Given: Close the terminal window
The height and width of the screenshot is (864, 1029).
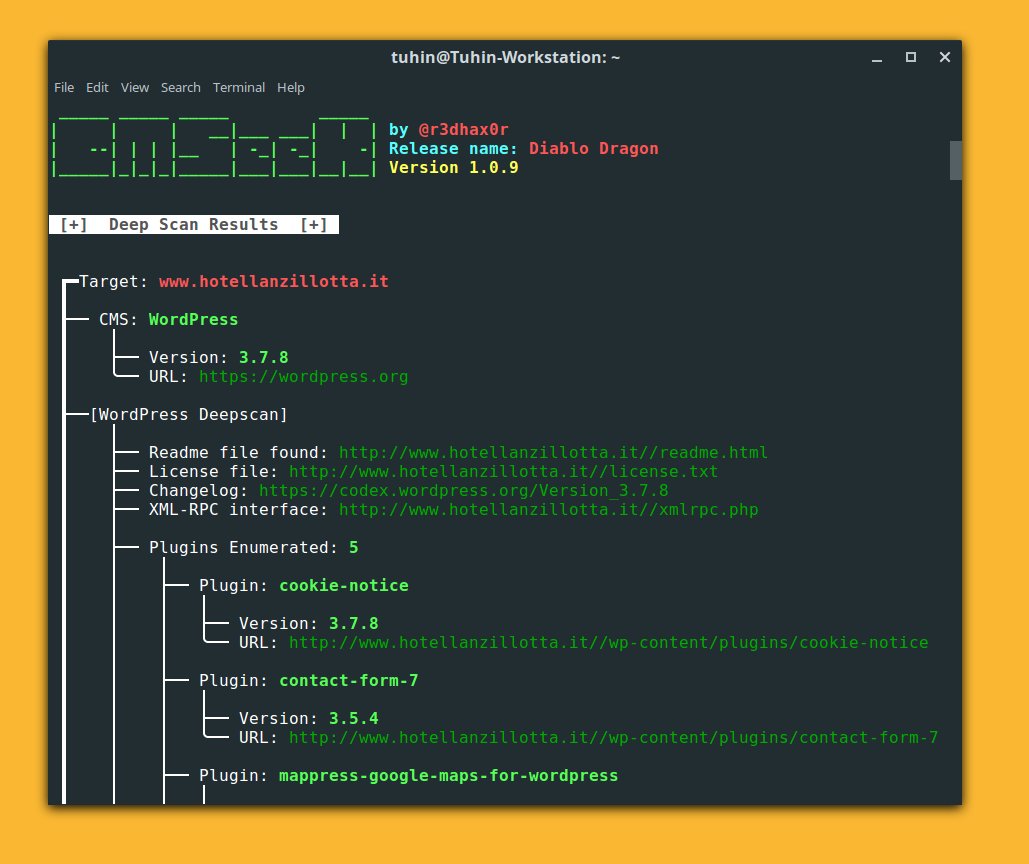Looking at the screenshot, I should coord(945,58).
